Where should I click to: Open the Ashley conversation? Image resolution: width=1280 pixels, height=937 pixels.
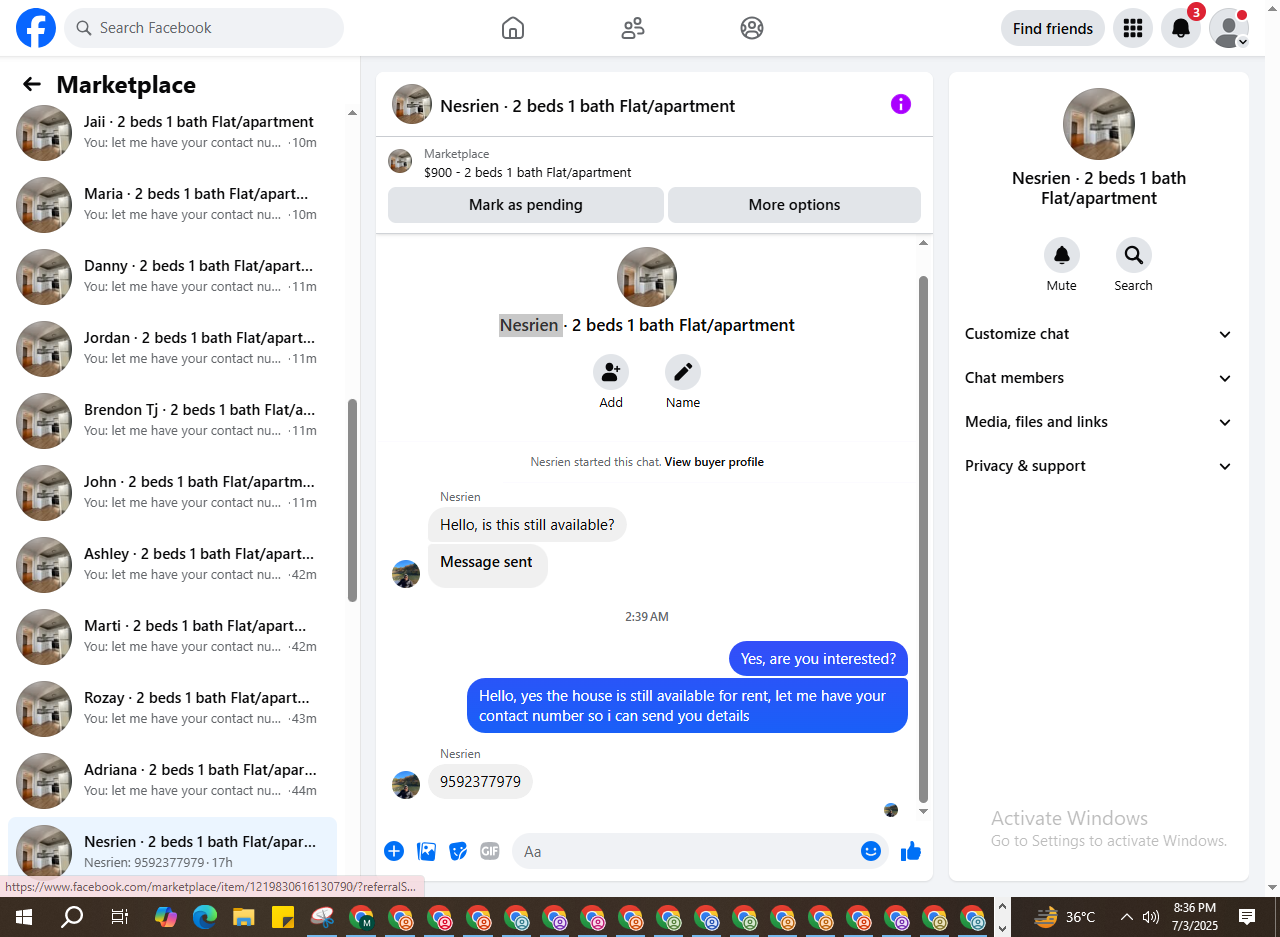pyautogui.click(x=172, y=565)
